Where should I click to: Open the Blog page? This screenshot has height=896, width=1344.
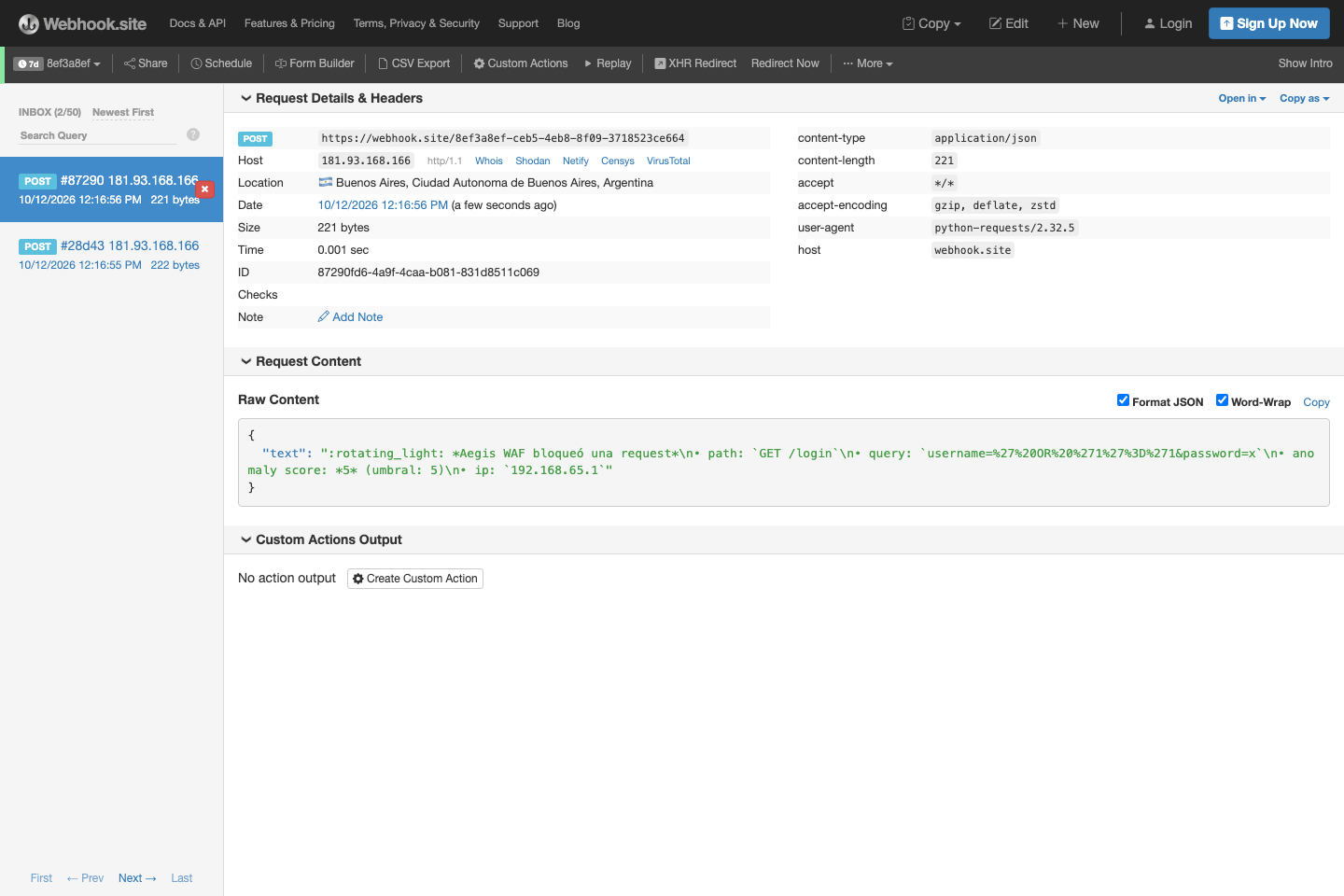coord(568,23)
